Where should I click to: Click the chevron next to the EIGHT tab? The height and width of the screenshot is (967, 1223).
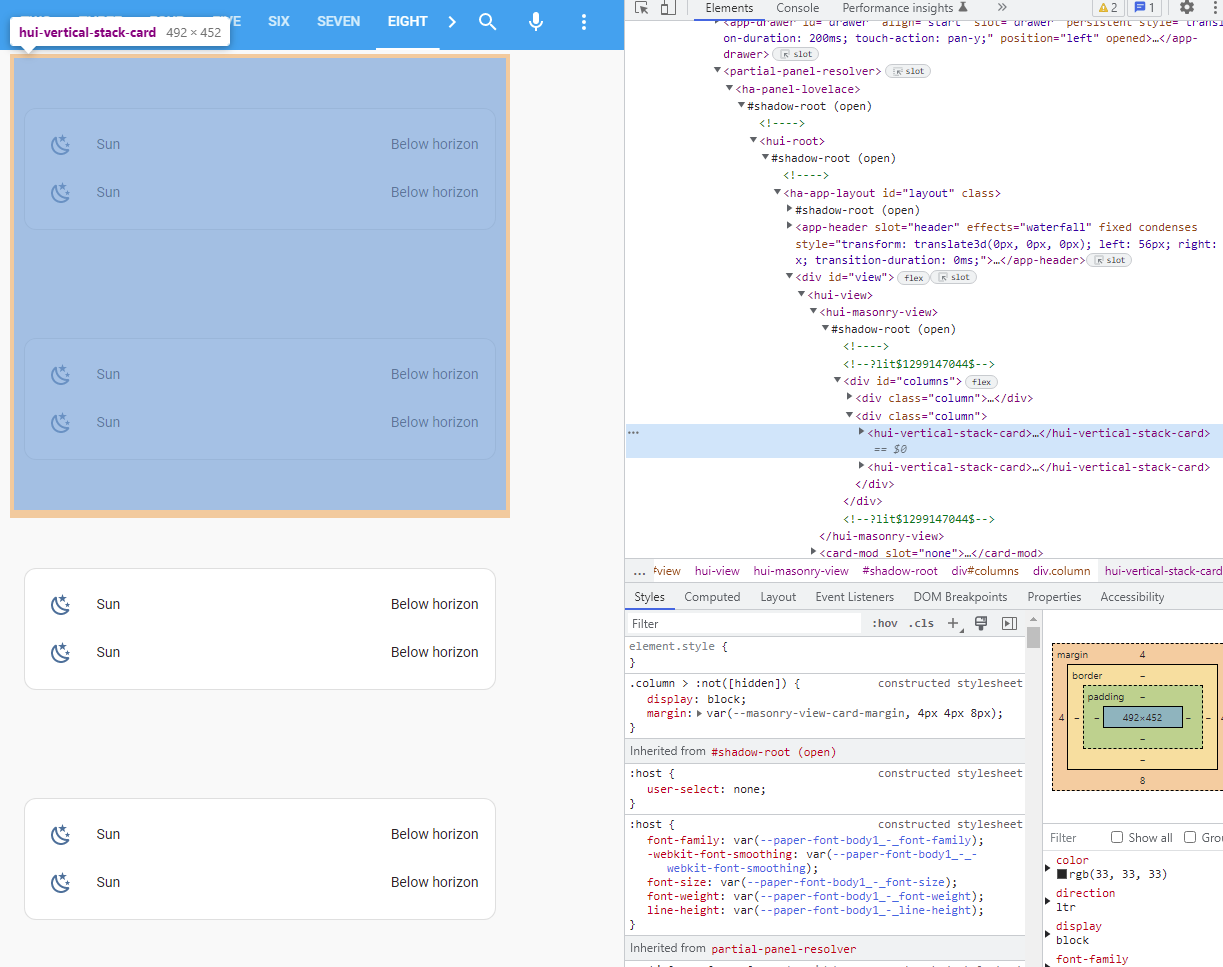[451, 20]
